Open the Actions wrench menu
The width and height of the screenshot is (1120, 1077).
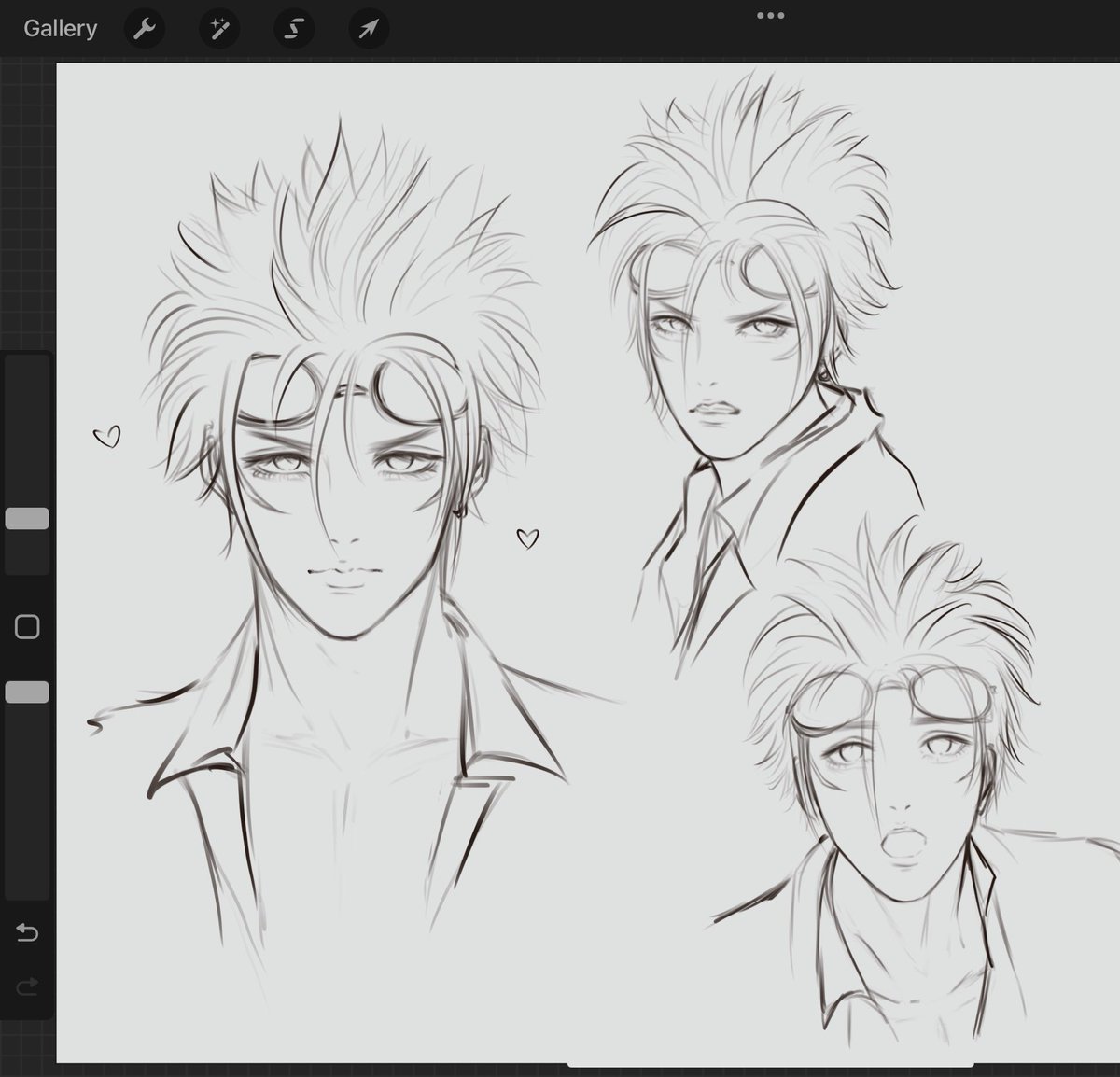145,29
